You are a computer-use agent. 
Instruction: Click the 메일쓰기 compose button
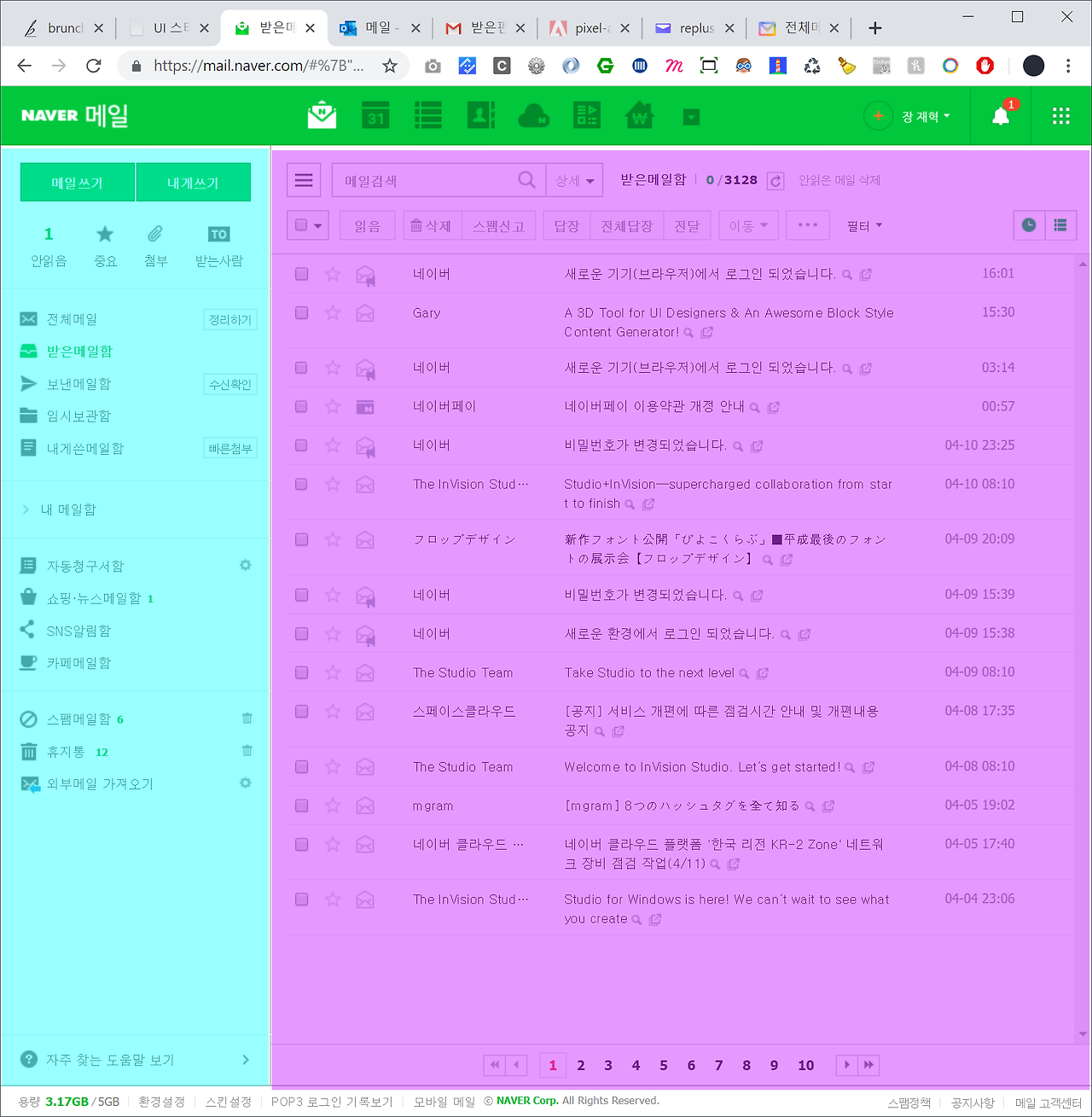click(x=78, y=183)
